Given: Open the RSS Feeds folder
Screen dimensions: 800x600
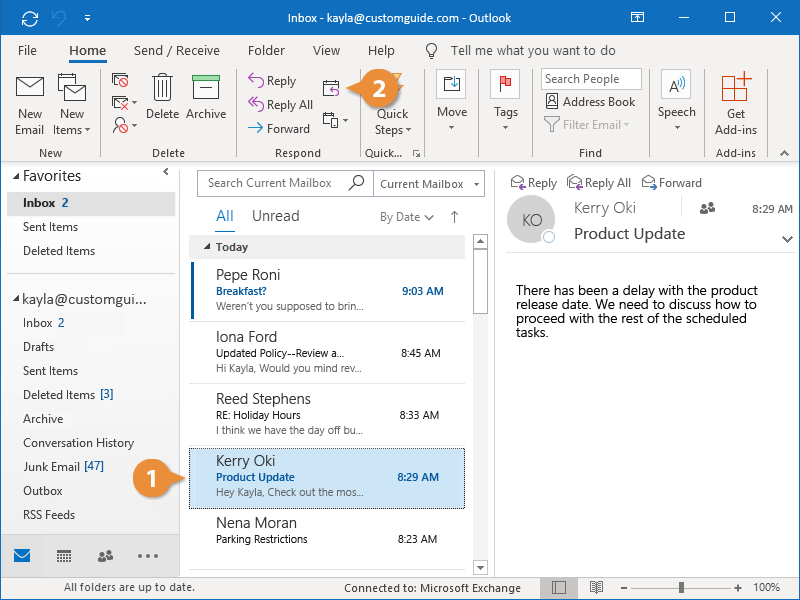Looking at the screenshot, I should (x=49, y=515).
